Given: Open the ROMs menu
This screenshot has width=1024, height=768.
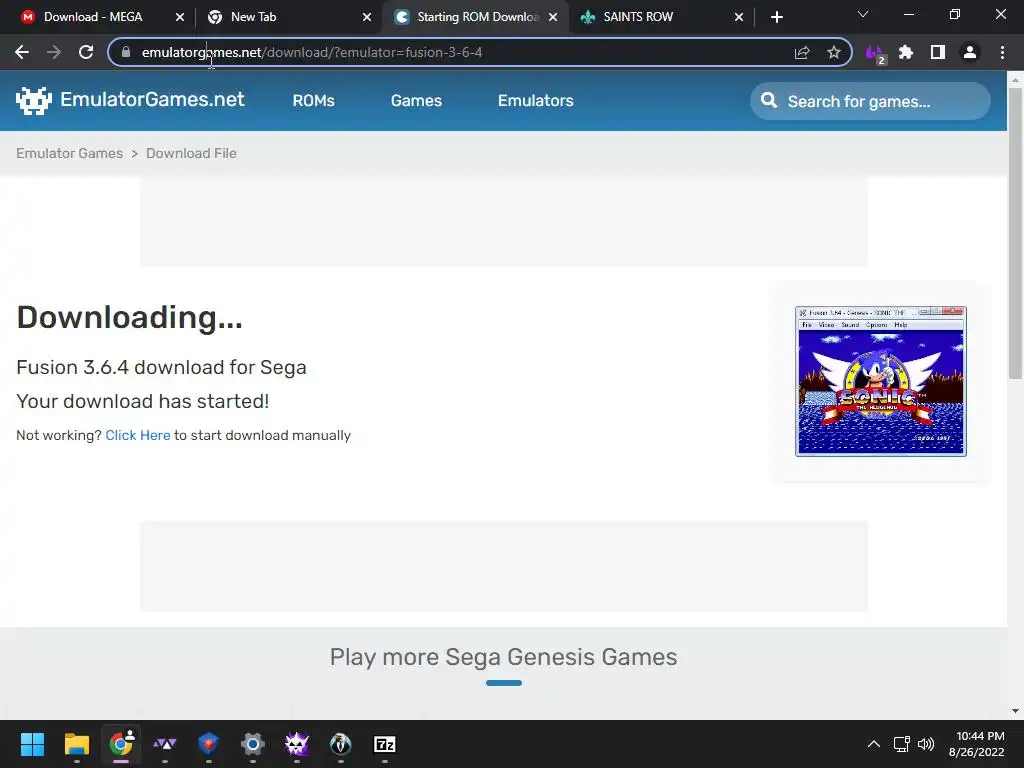Looking at the screenshot, I should point(313,101).
